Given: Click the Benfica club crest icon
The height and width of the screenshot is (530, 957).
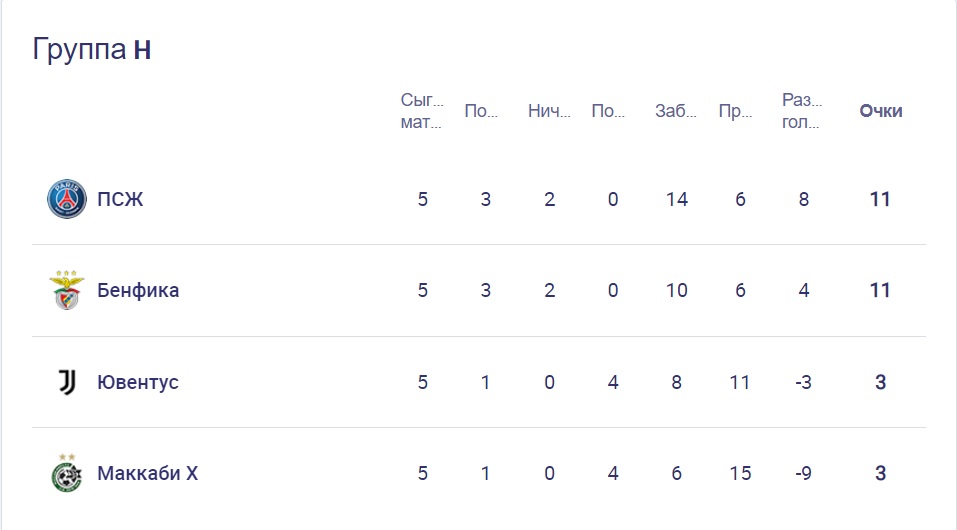Looking at the screenshot, I should (x=67, y=291).
